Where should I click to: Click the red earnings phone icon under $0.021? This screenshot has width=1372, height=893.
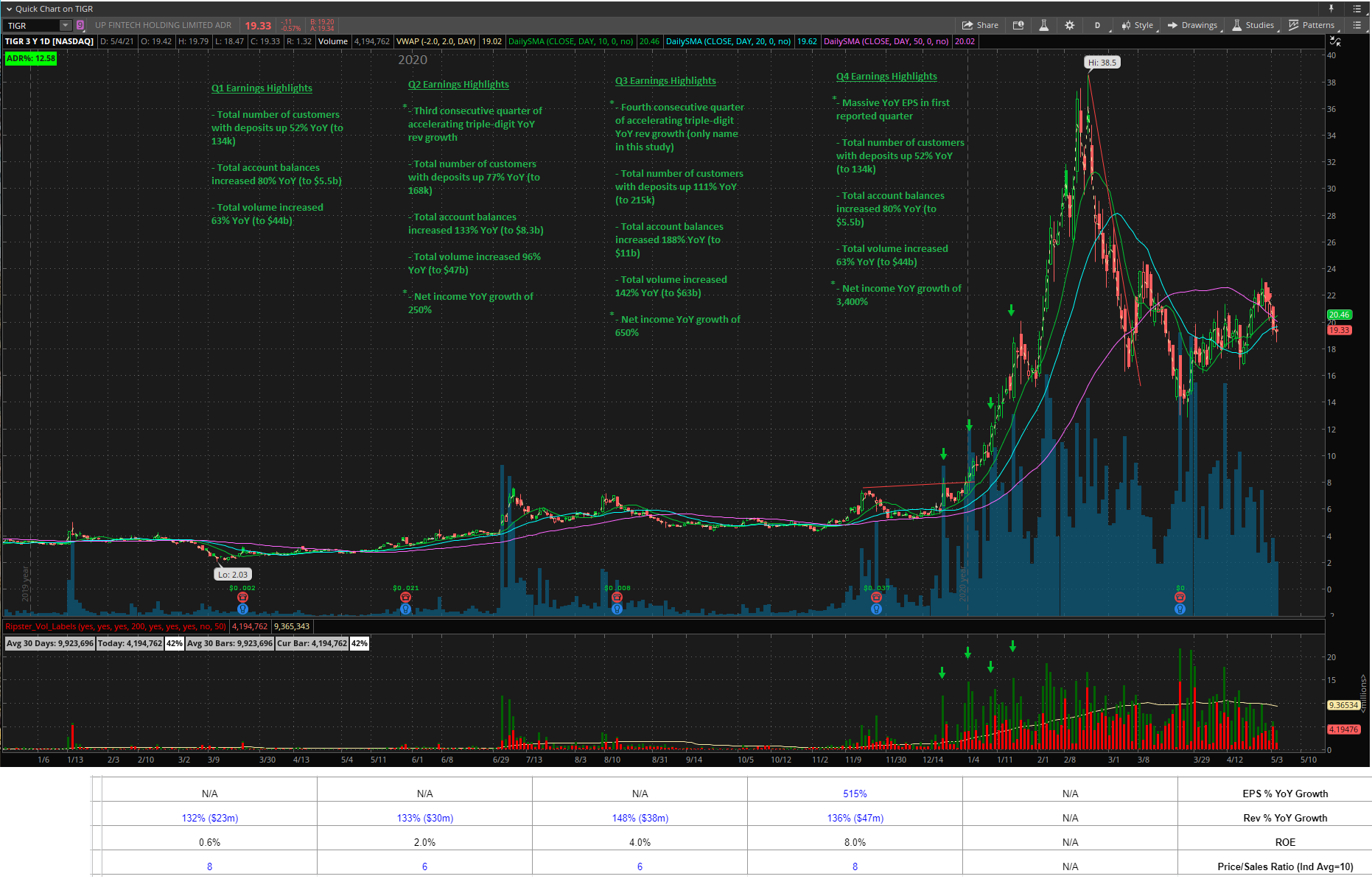[405, 598]
